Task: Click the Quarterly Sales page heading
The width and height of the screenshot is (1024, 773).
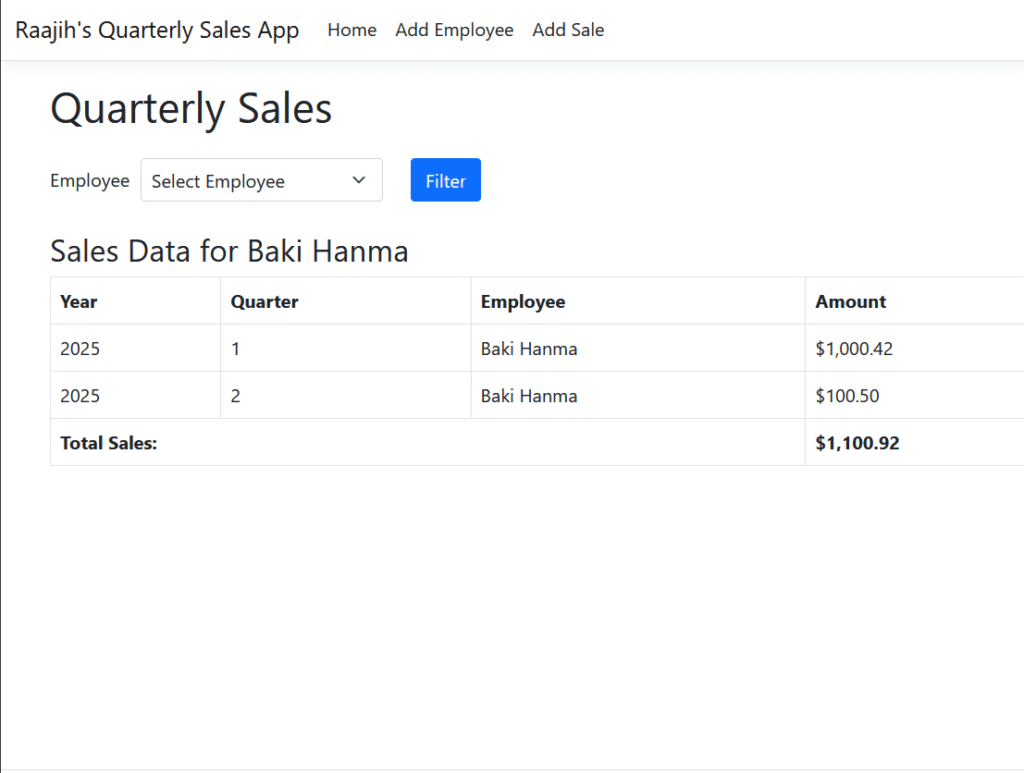Action: tap(191, 108)
